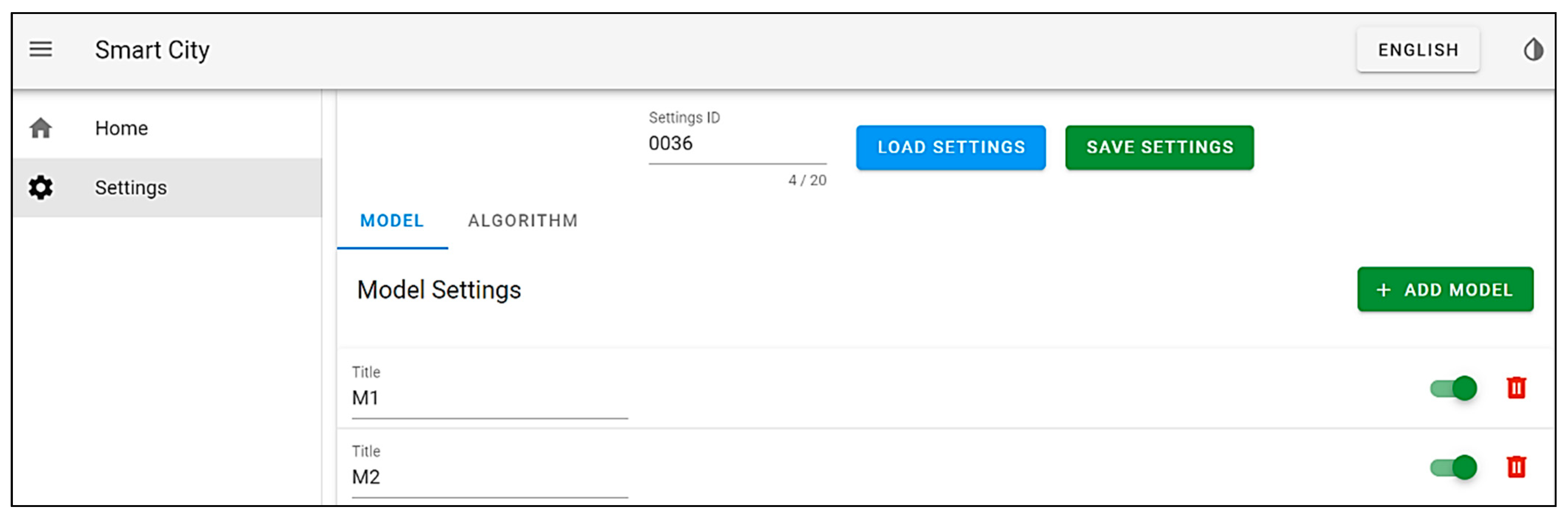1568x518 pixels.
Task: Click the SAVE SETTINGS button
Action: 1159,147
